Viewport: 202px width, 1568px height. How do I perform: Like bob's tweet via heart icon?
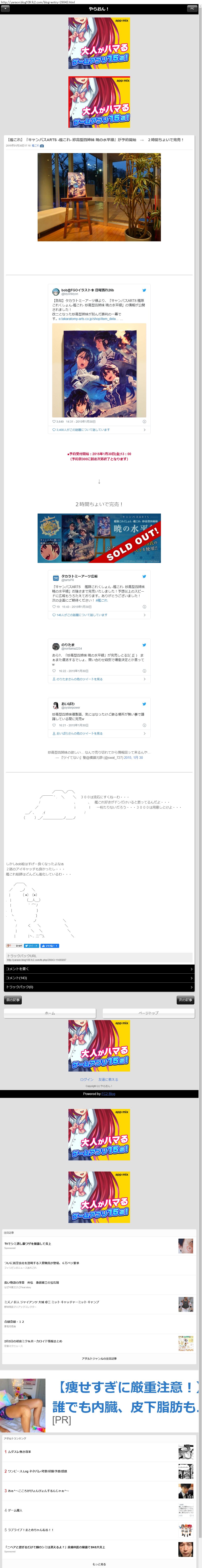click(54, 421)
